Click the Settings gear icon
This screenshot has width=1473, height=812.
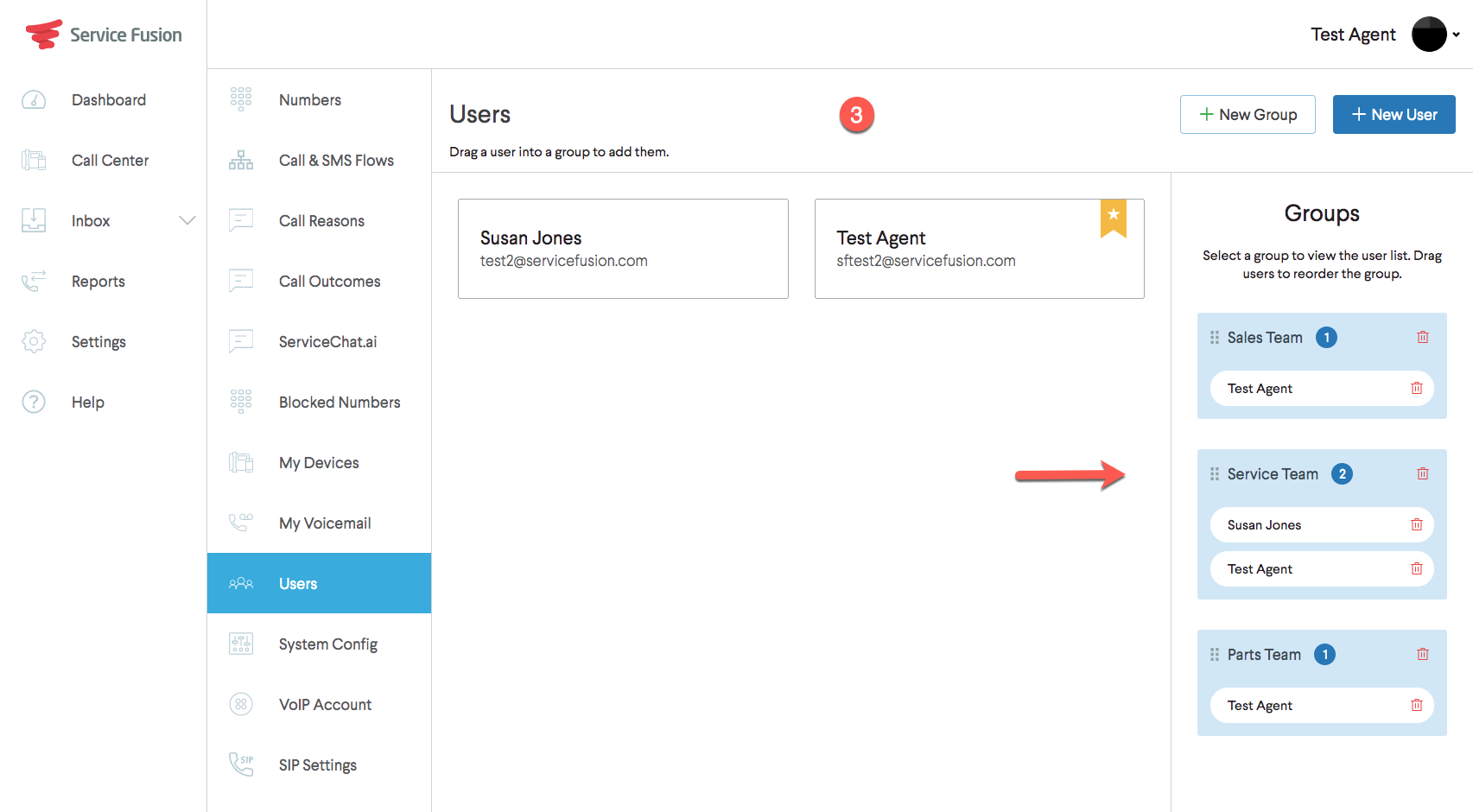(x=34, y=342)
